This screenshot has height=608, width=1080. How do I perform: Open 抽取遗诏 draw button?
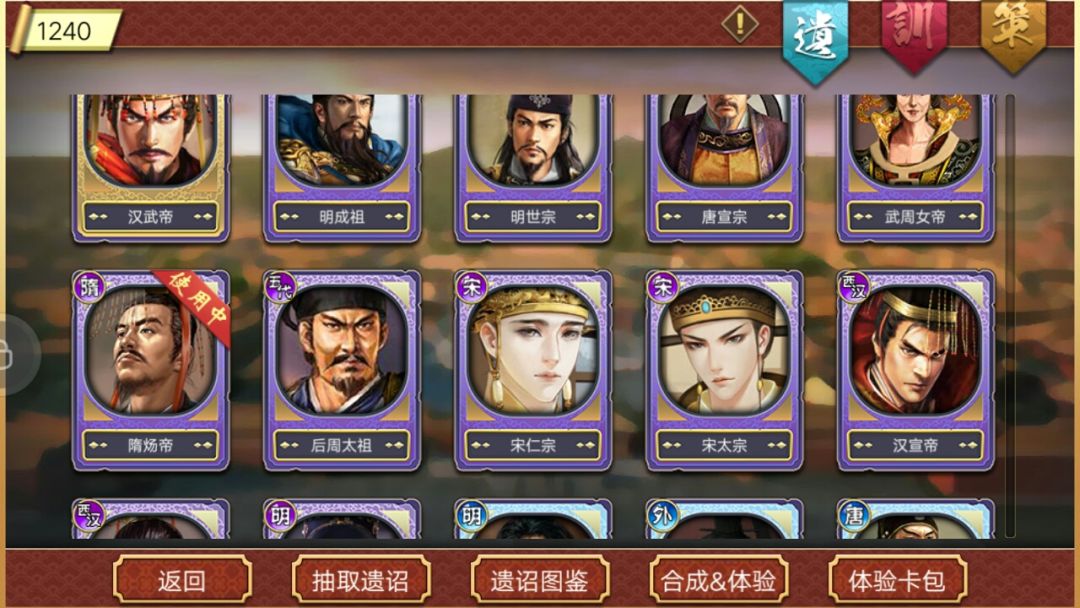[x=361, y=580]
